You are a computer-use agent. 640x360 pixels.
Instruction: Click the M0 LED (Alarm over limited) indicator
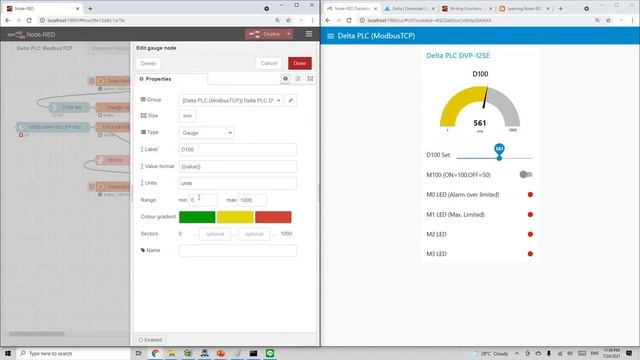(x=530, y=195)
